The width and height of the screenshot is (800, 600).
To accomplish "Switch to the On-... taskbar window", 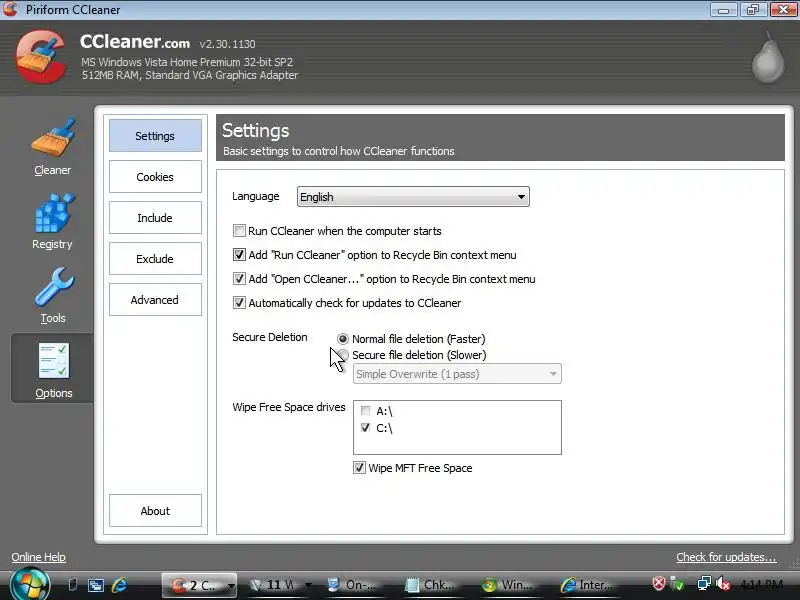I will tap(352, 585).
